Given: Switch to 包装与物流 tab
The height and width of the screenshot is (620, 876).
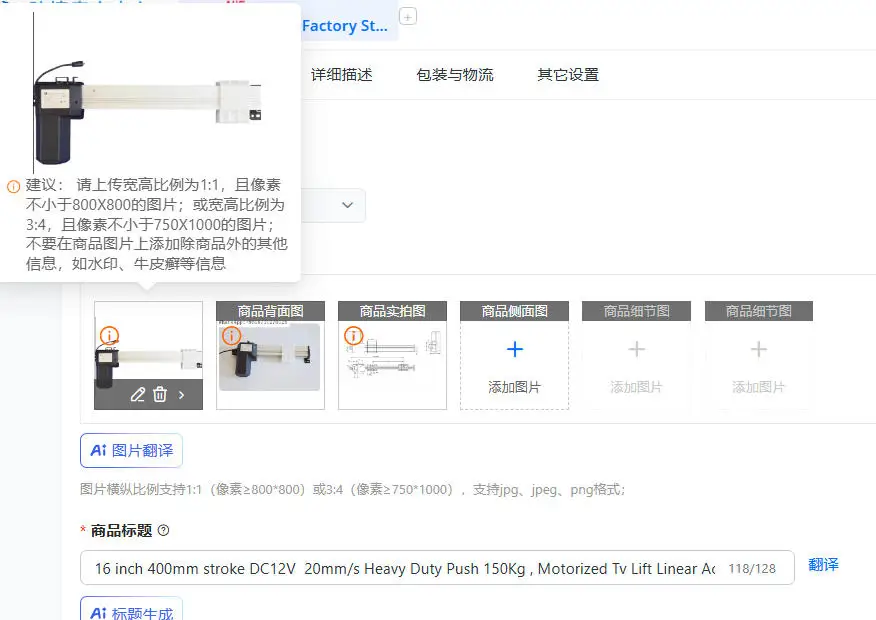Looking at the screenshot, I should pos(455,75).
